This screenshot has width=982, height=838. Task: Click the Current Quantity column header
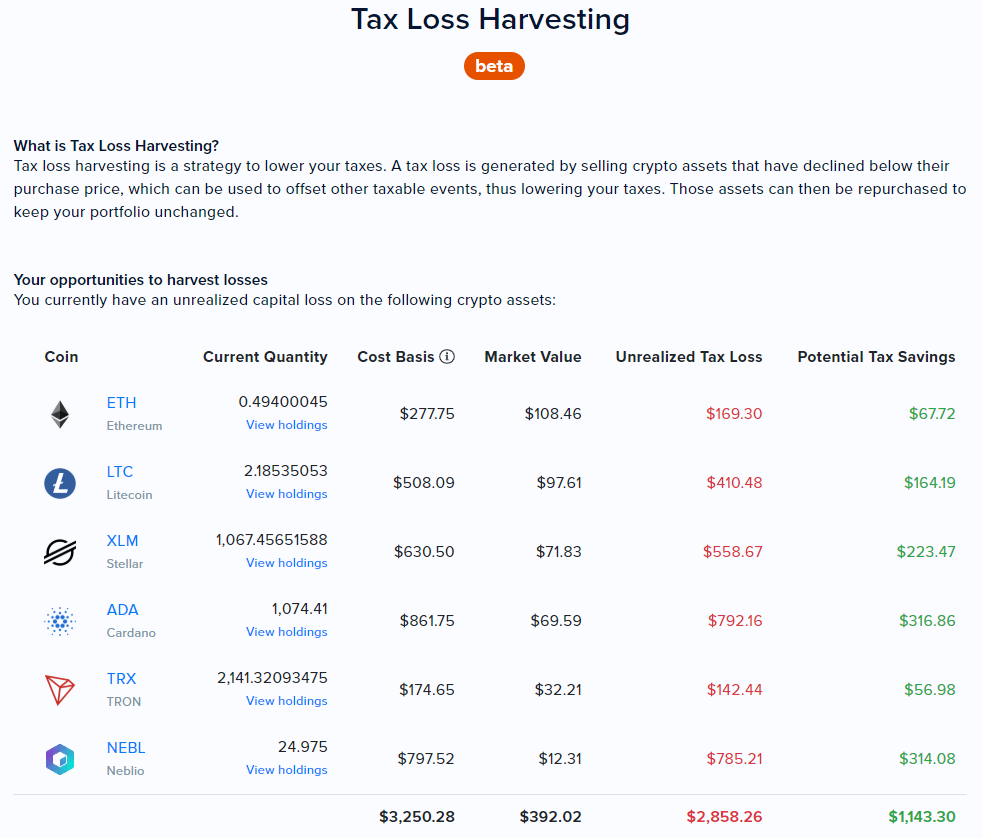point(265,357)
